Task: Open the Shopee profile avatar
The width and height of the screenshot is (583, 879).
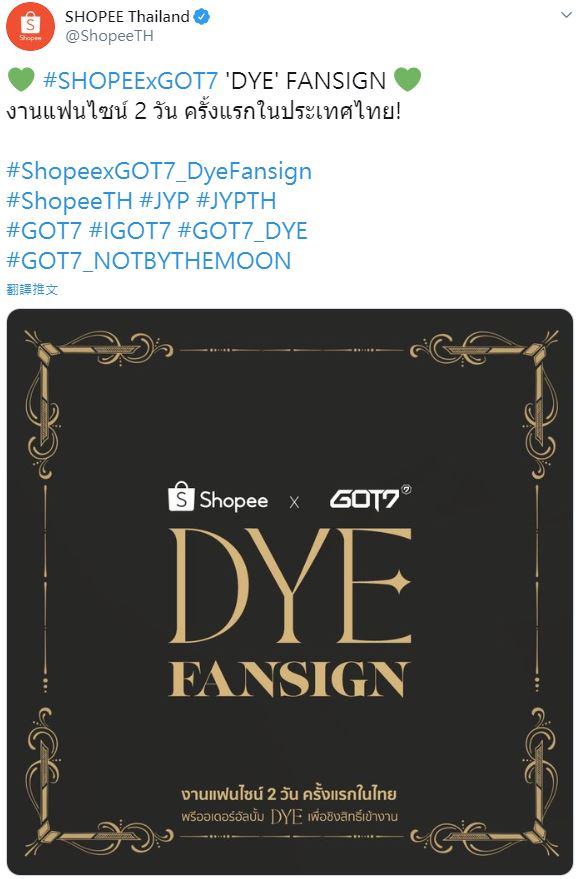Action: (30, 26)
